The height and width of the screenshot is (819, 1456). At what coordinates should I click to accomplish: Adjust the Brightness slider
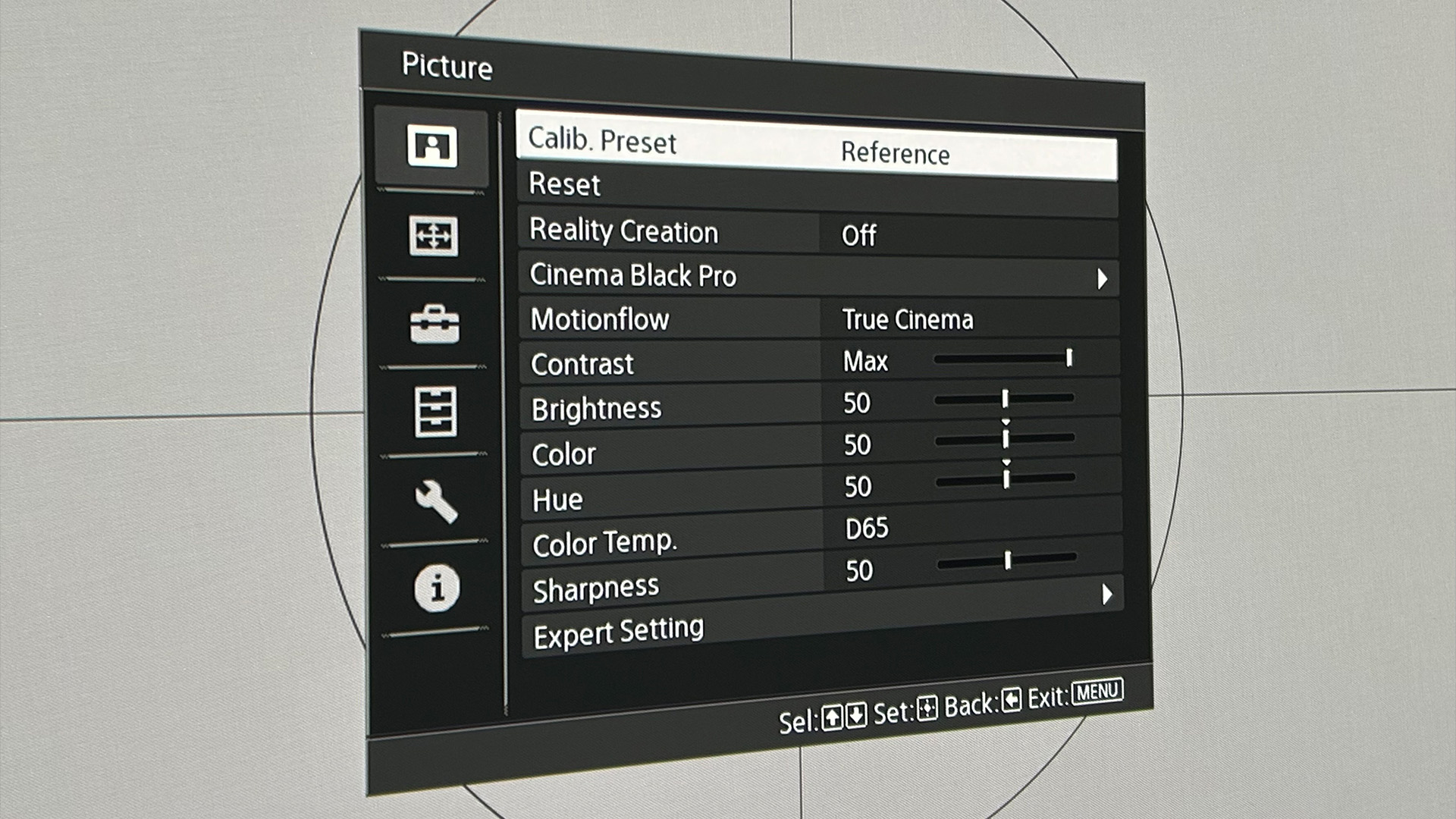[x=1004, y=399]
